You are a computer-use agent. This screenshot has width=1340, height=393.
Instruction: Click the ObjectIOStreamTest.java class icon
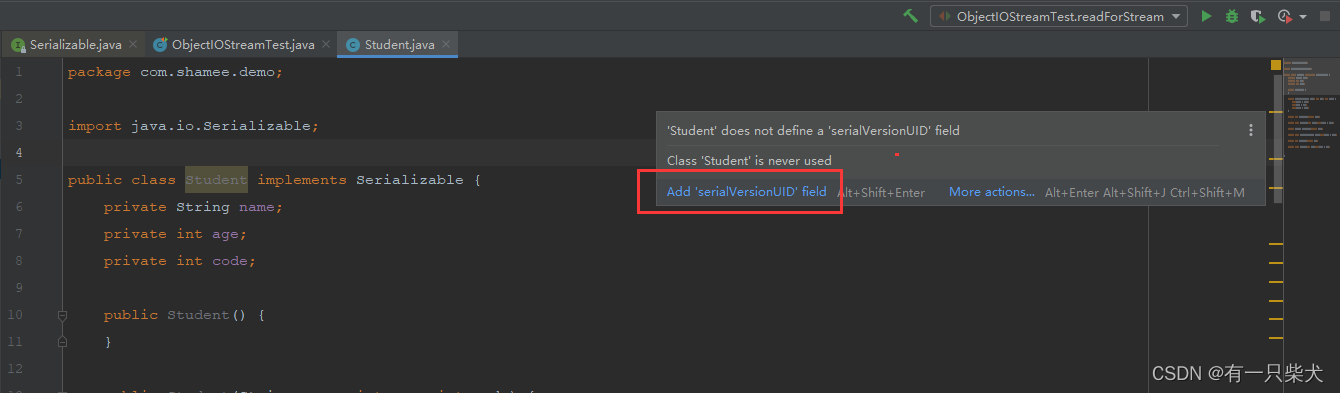160,45
